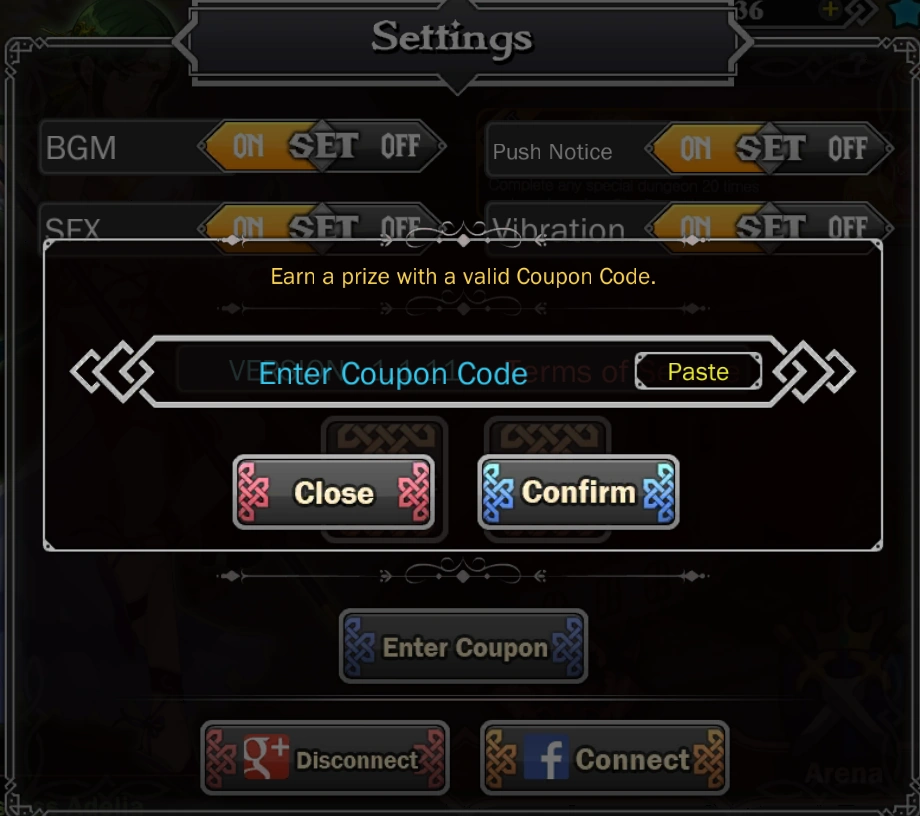
Task: Turn BGM OFF
Action: 400,146
